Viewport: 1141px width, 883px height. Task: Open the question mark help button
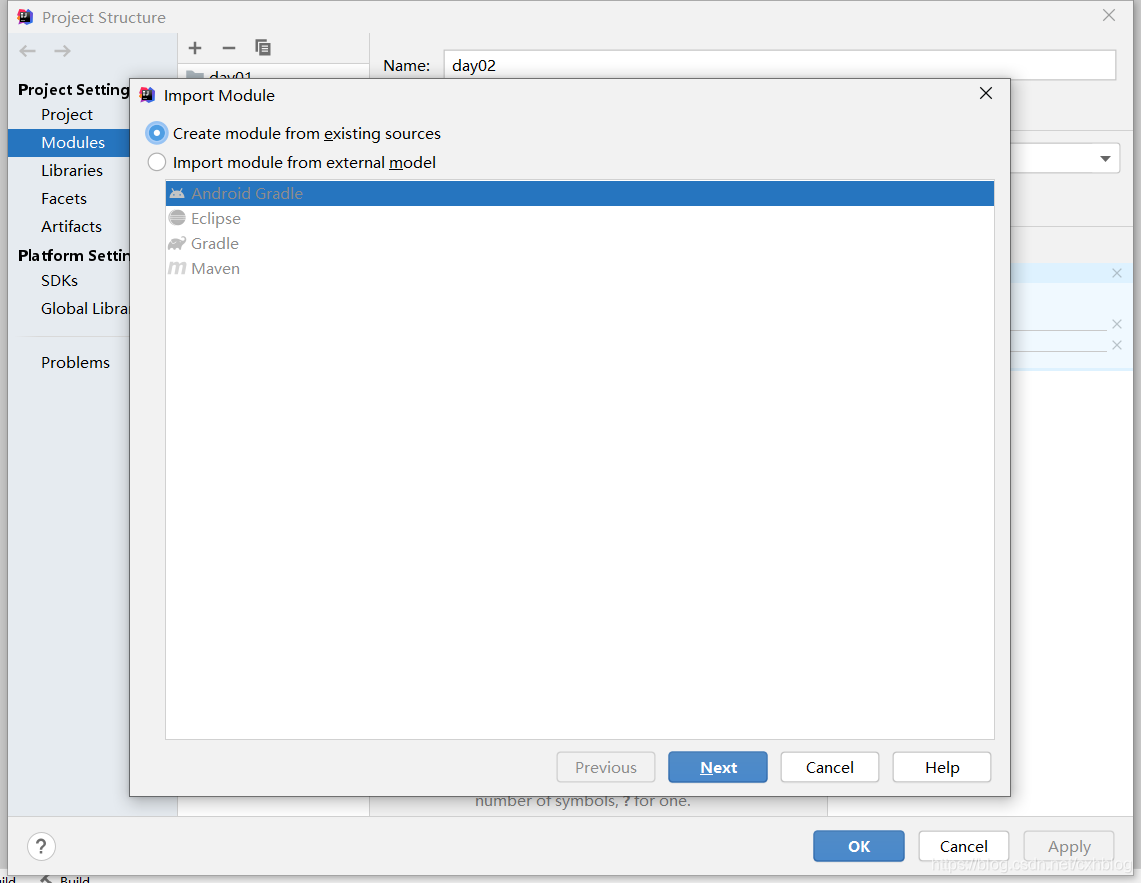[x=41, y=846]
